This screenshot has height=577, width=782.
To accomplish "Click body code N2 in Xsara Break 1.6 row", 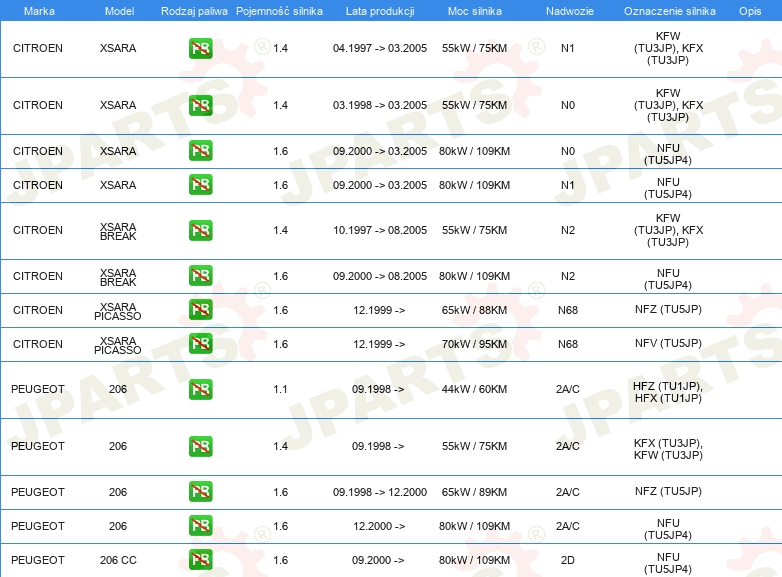I will click(x=568, y=276).
